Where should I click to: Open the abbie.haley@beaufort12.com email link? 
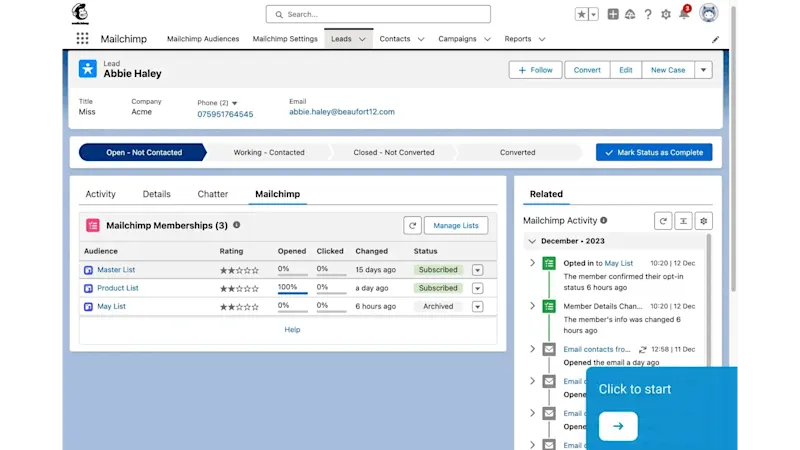[x=342, y=112]
